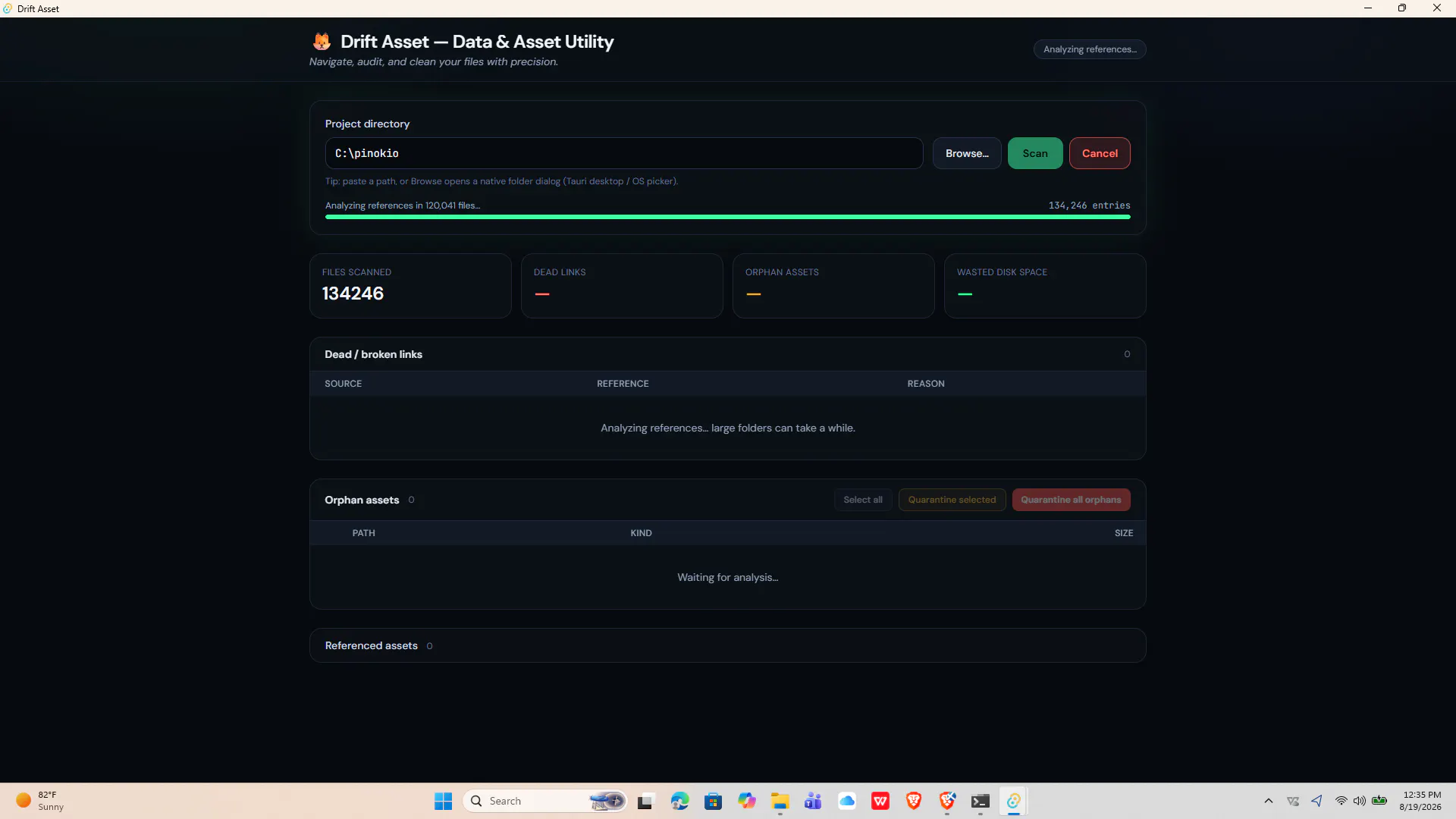Open Task View from the taskbar
Viewport: 1456px width, 819px height.
point(645,801)
